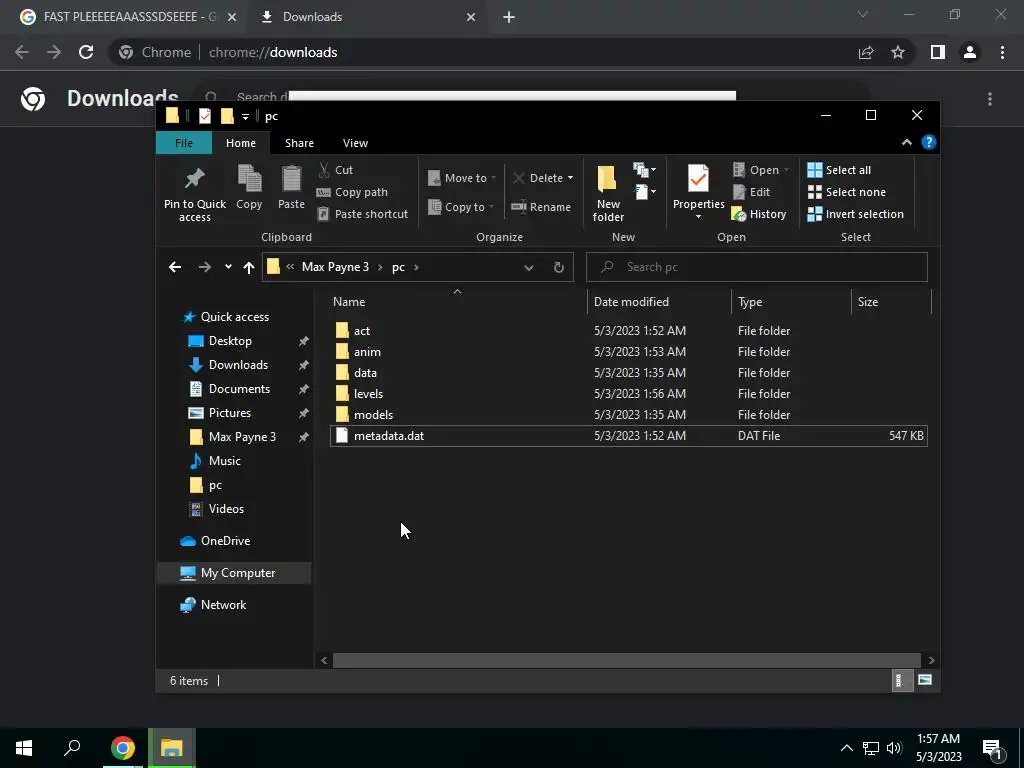Switch to the View ribbon tab

click(x=355, y=143)
